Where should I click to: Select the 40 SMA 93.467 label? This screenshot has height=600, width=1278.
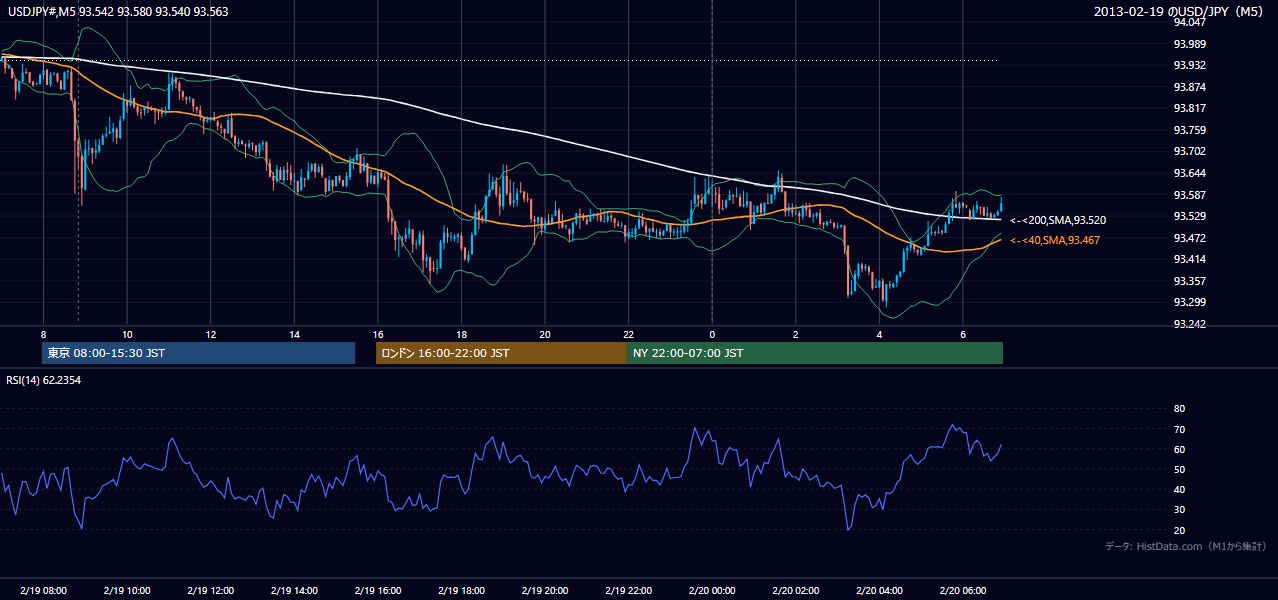point(1054,241)
